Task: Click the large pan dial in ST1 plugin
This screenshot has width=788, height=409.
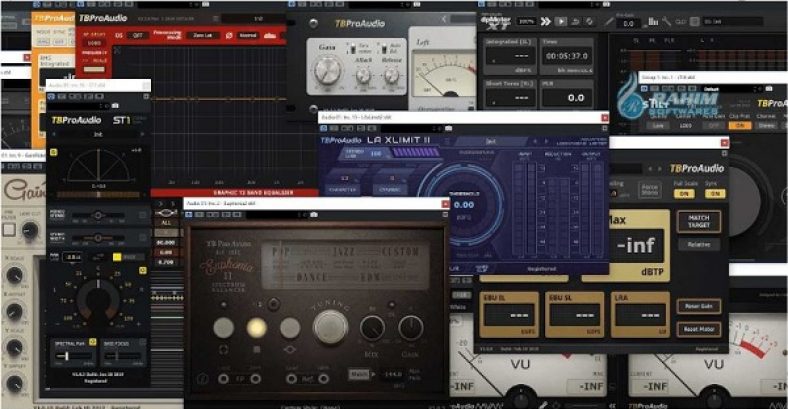Action: point(98,300)
